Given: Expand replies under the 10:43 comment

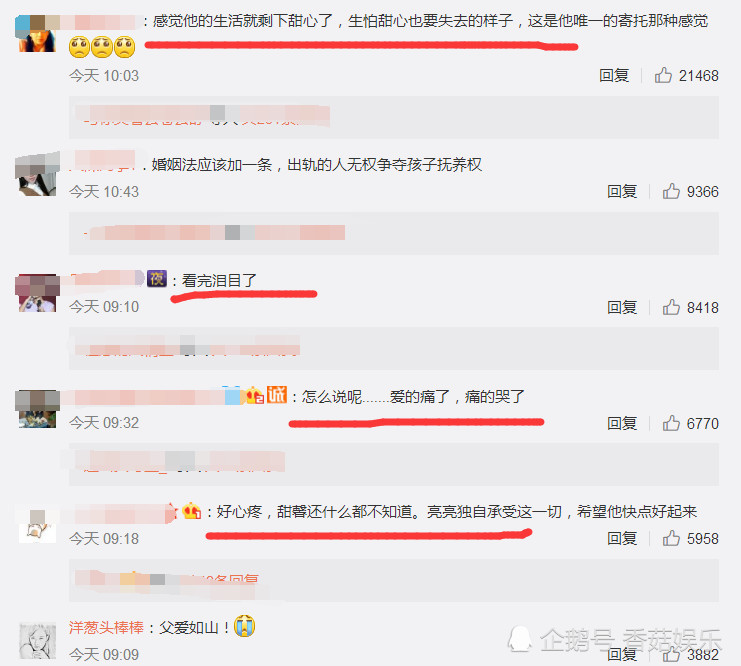Looking at the screenshot, I should (x=215, y=233).
